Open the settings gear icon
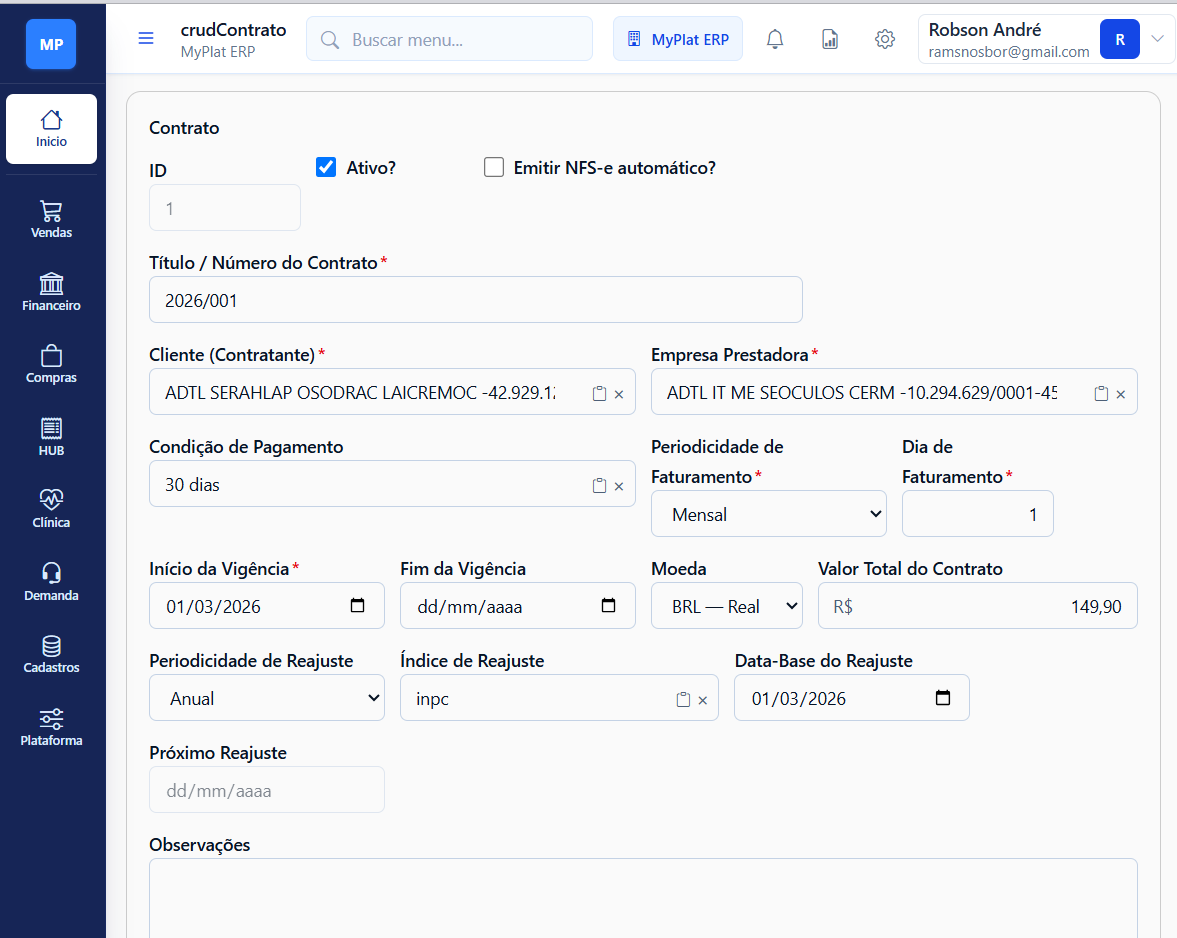 pyautogui.click(x=885, y=39)
